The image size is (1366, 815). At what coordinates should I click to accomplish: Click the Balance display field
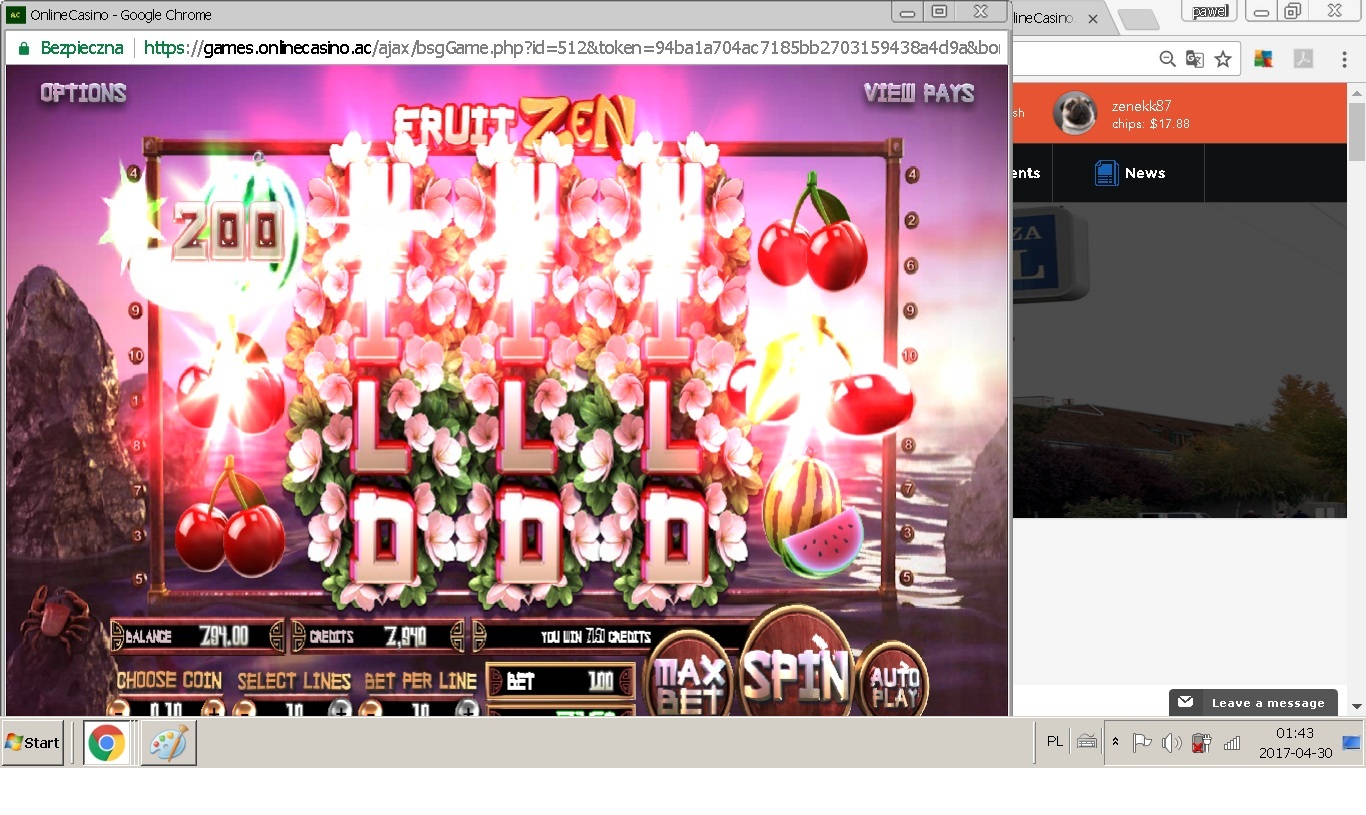[198, 636]
